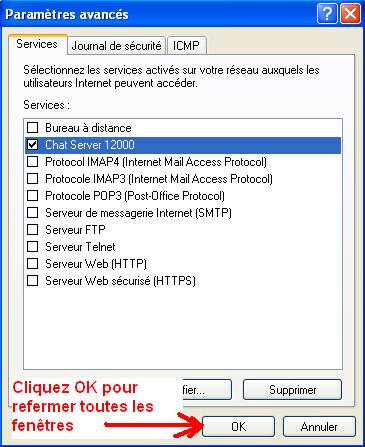Tick the Serveur Web (HTTP) checkbox
Viewport: 365px width, 447px height.
[32, 263]
